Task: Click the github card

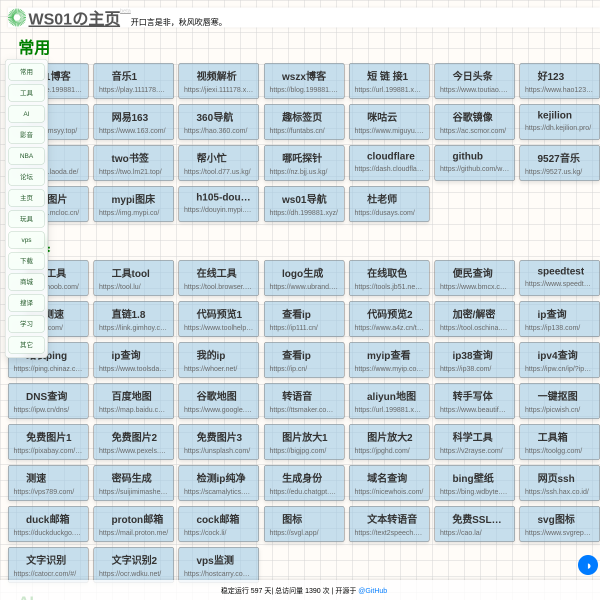Action: point(474,163)
